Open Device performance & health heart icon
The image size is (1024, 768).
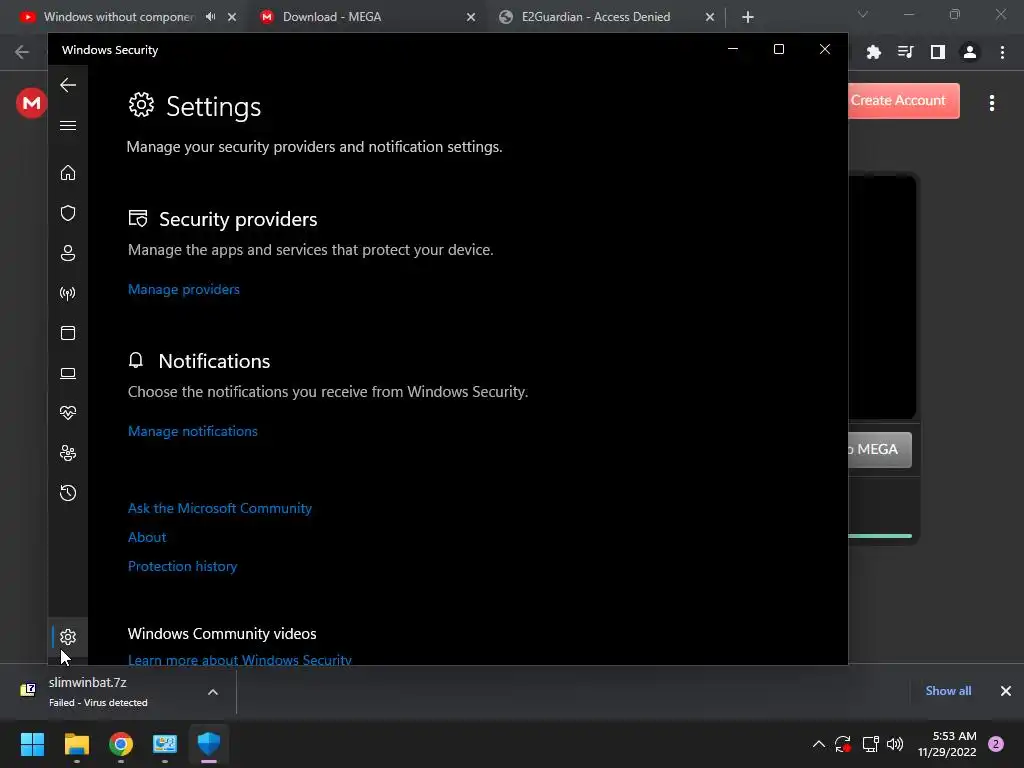[68, 413]
